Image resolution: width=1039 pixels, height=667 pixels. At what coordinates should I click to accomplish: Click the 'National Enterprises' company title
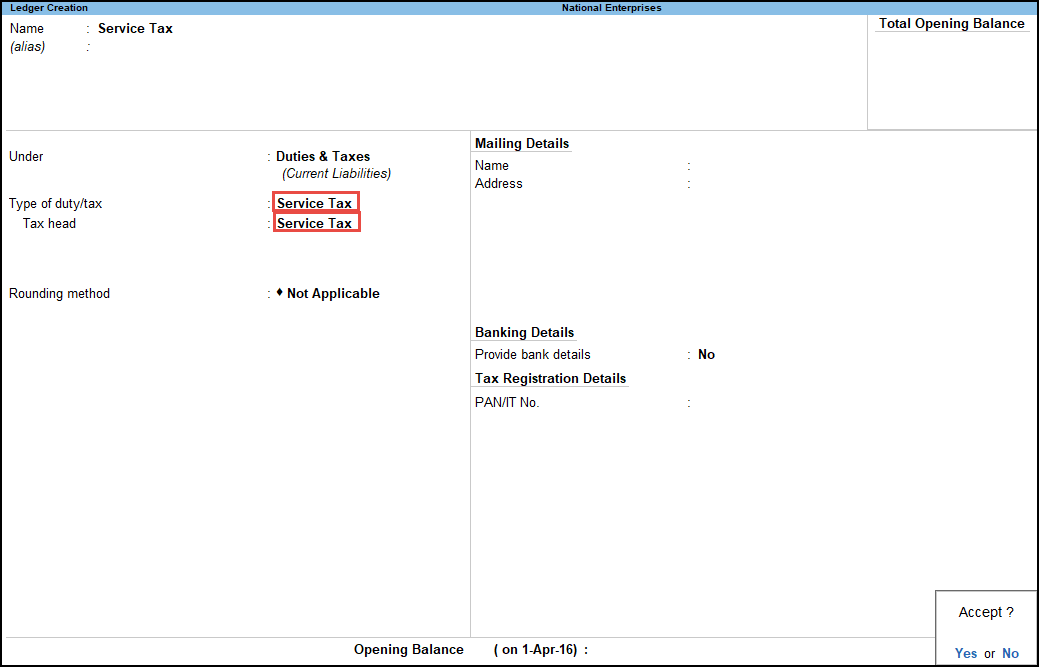coord(612,8)
